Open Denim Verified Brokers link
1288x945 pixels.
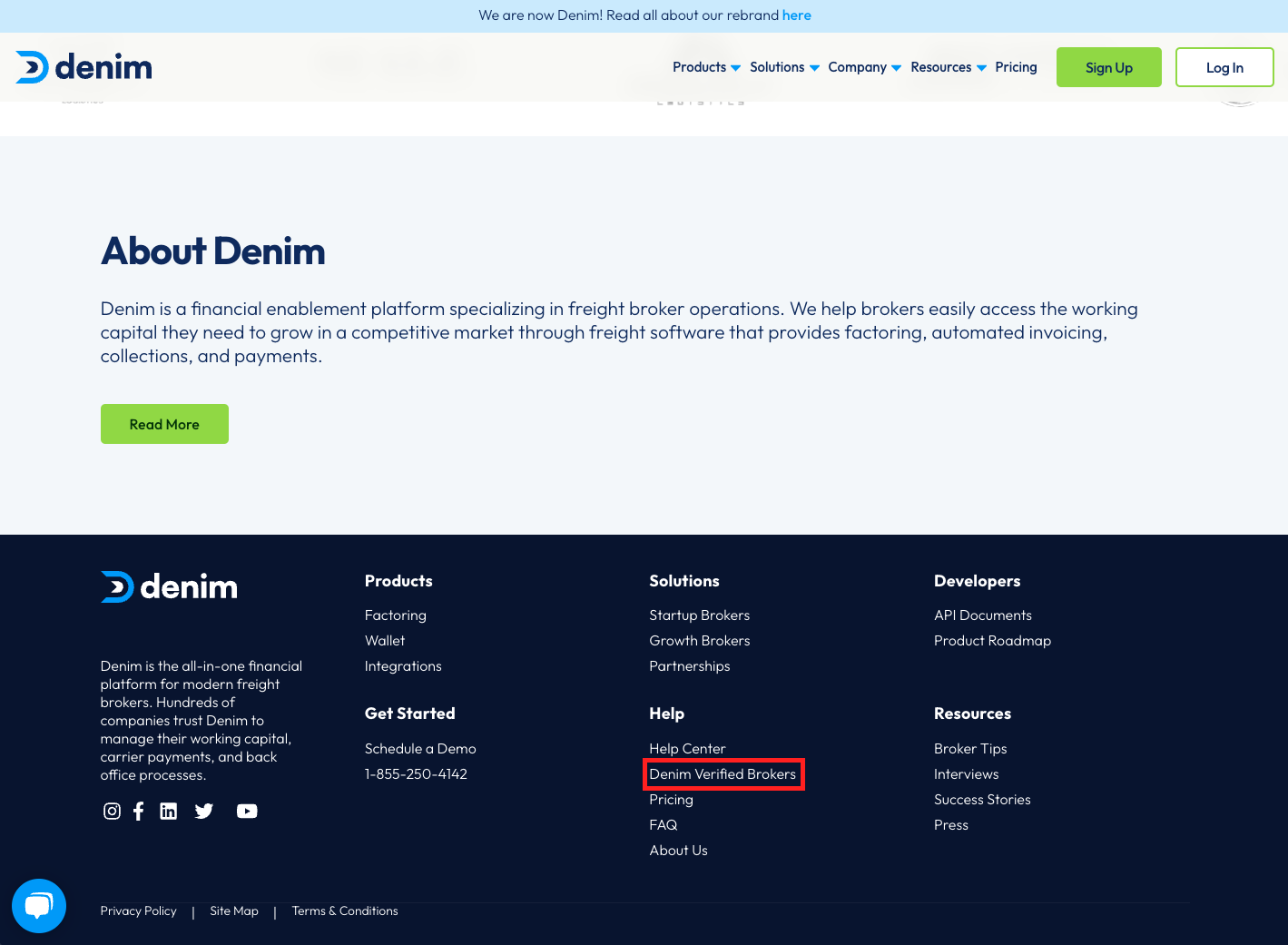(723, 774)
